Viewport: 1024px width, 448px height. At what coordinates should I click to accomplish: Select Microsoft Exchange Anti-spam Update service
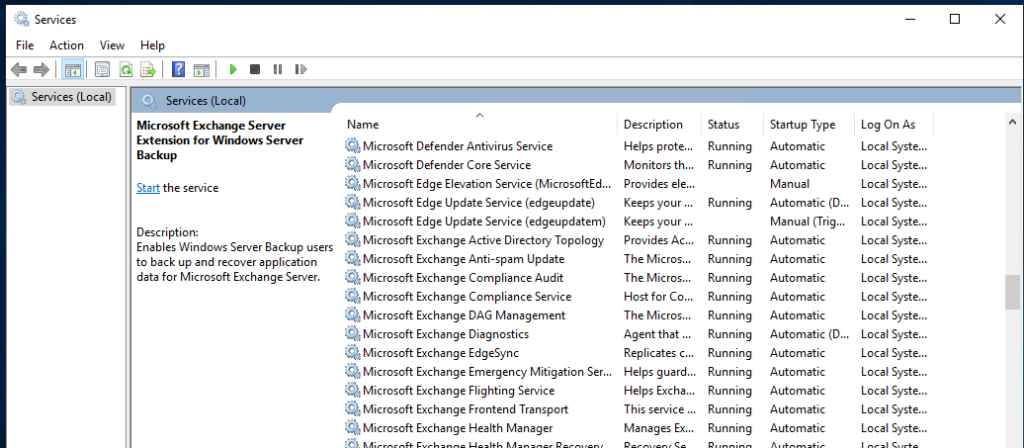click(636, 259)
